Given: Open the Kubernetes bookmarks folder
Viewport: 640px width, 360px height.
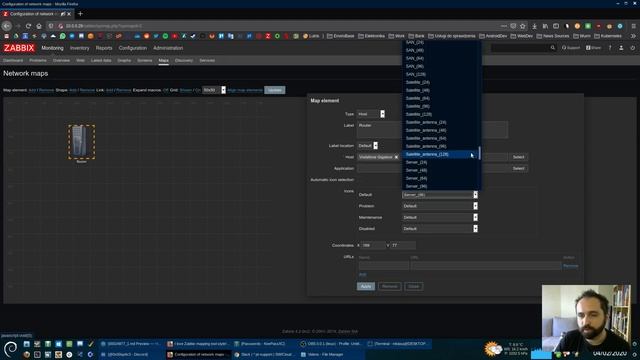Looking at the screenshot, I should pos(608,36).
